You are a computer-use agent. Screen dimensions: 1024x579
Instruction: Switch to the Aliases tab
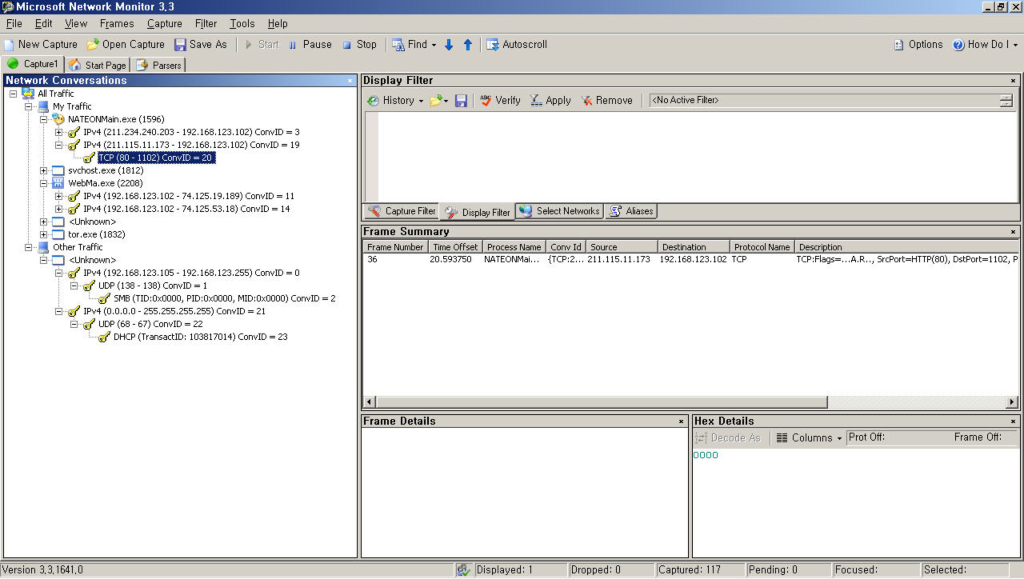click(x=631, y=211)
